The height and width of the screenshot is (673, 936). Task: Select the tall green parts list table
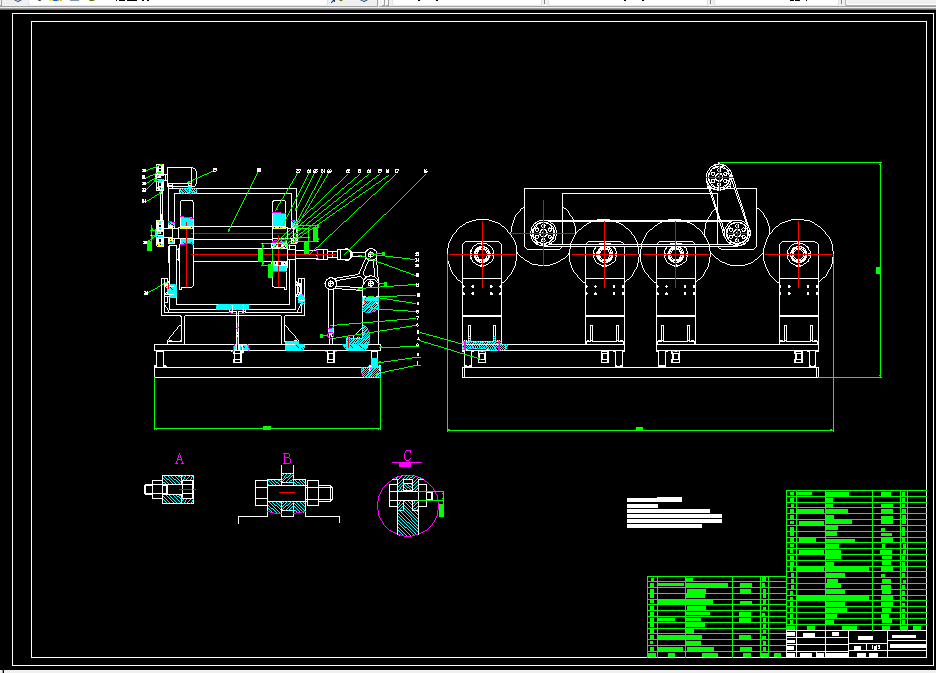856,560
